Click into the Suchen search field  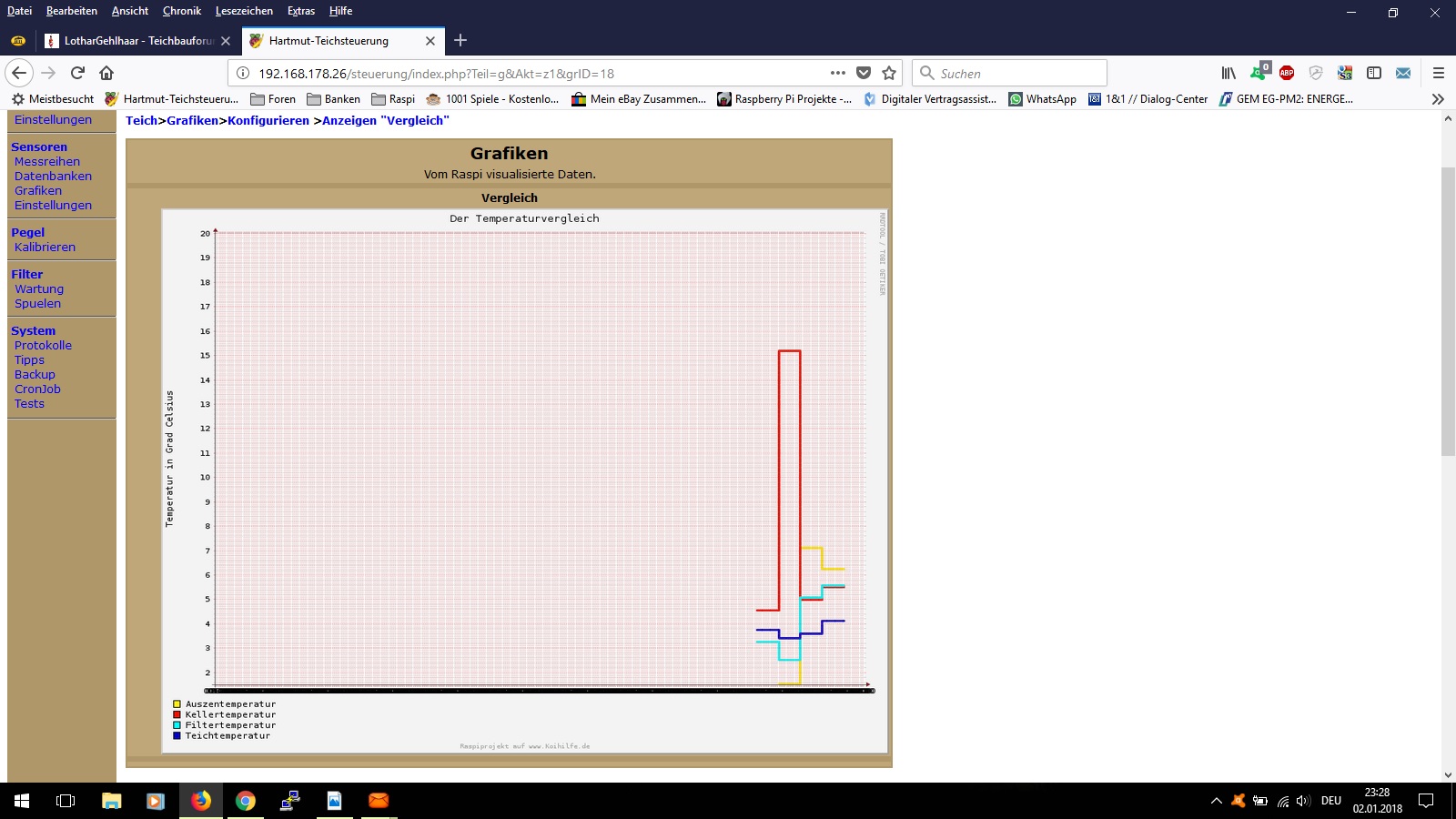(1019, 73)
